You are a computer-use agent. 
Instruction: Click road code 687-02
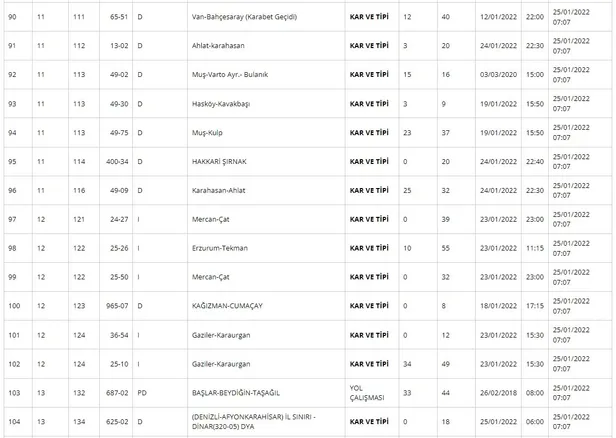pos(118,393)
